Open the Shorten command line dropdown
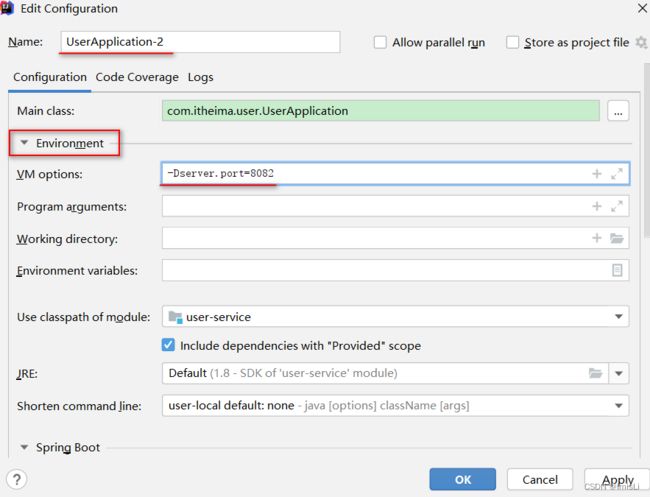This screenshot has width=650, height=497. click(x=618, y=405)
